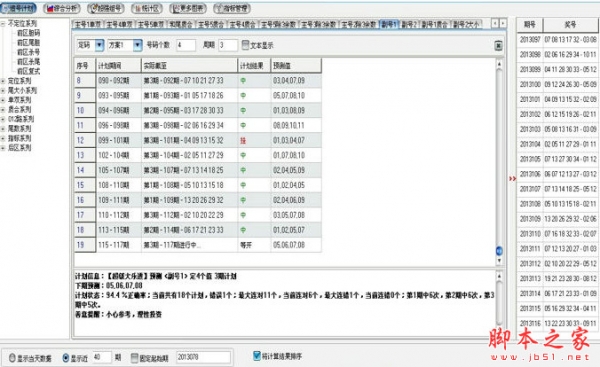
Task: Open the 更多图表 toolbar button
Action: tap(188, 8)
